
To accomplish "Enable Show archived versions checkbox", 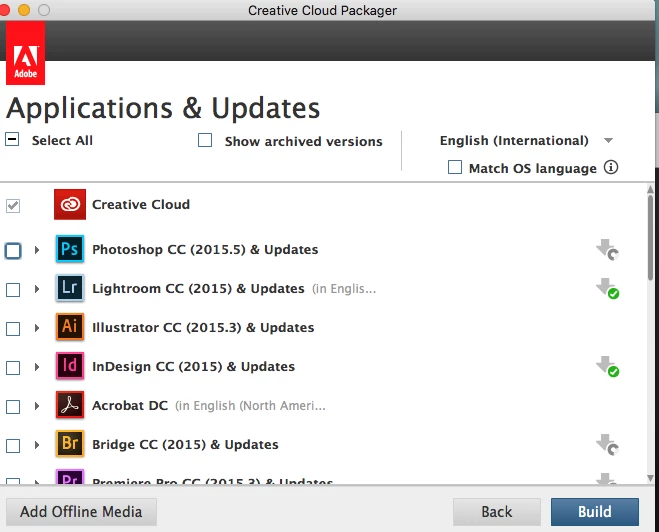I will pos(205,140).
